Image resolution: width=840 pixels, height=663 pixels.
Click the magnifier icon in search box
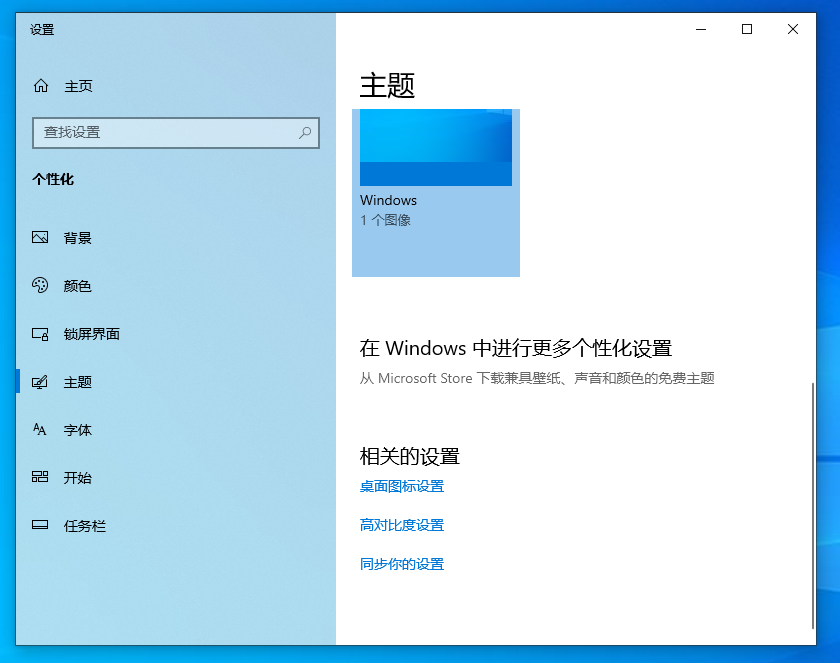[x=305, y=132]
